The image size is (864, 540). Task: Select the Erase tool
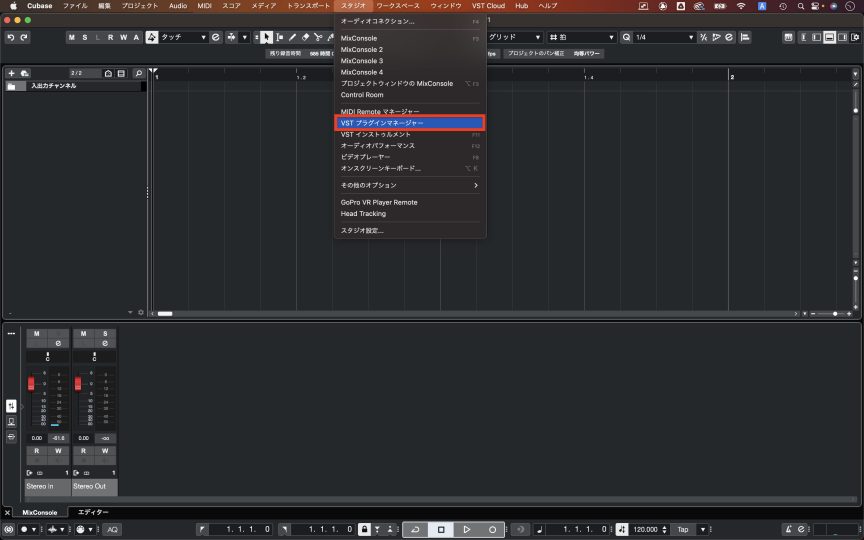pyautogui.click(x=305, y=37)
